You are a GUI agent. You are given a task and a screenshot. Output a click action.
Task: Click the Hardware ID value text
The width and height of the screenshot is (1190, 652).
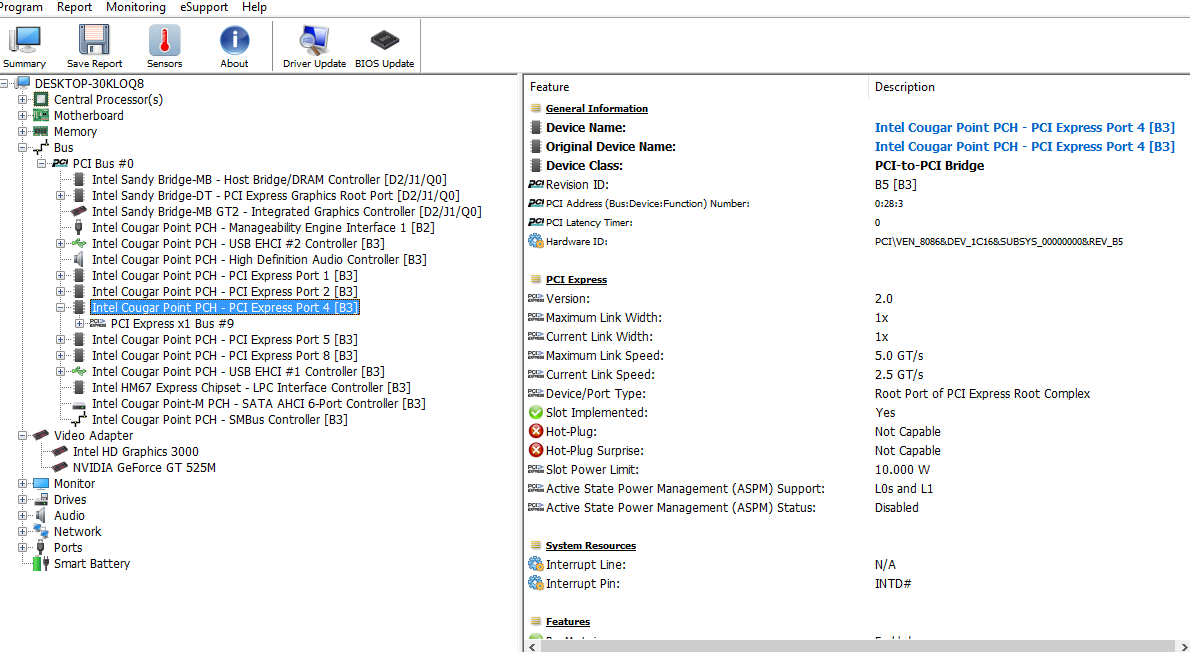pos(999,241)
